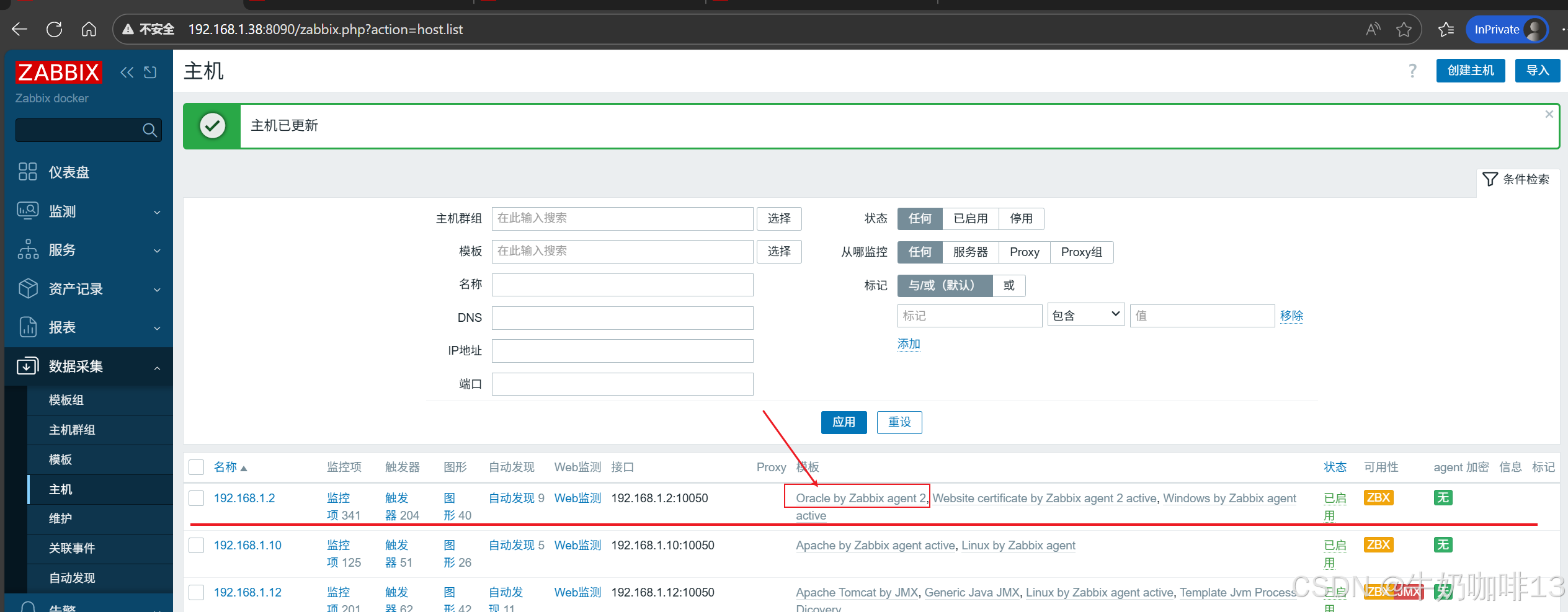This screenshot has height=612, width=1568.
Task: Click ZBX availability badge for 192.168.1.2
Action: click(x=1378, y=497)
